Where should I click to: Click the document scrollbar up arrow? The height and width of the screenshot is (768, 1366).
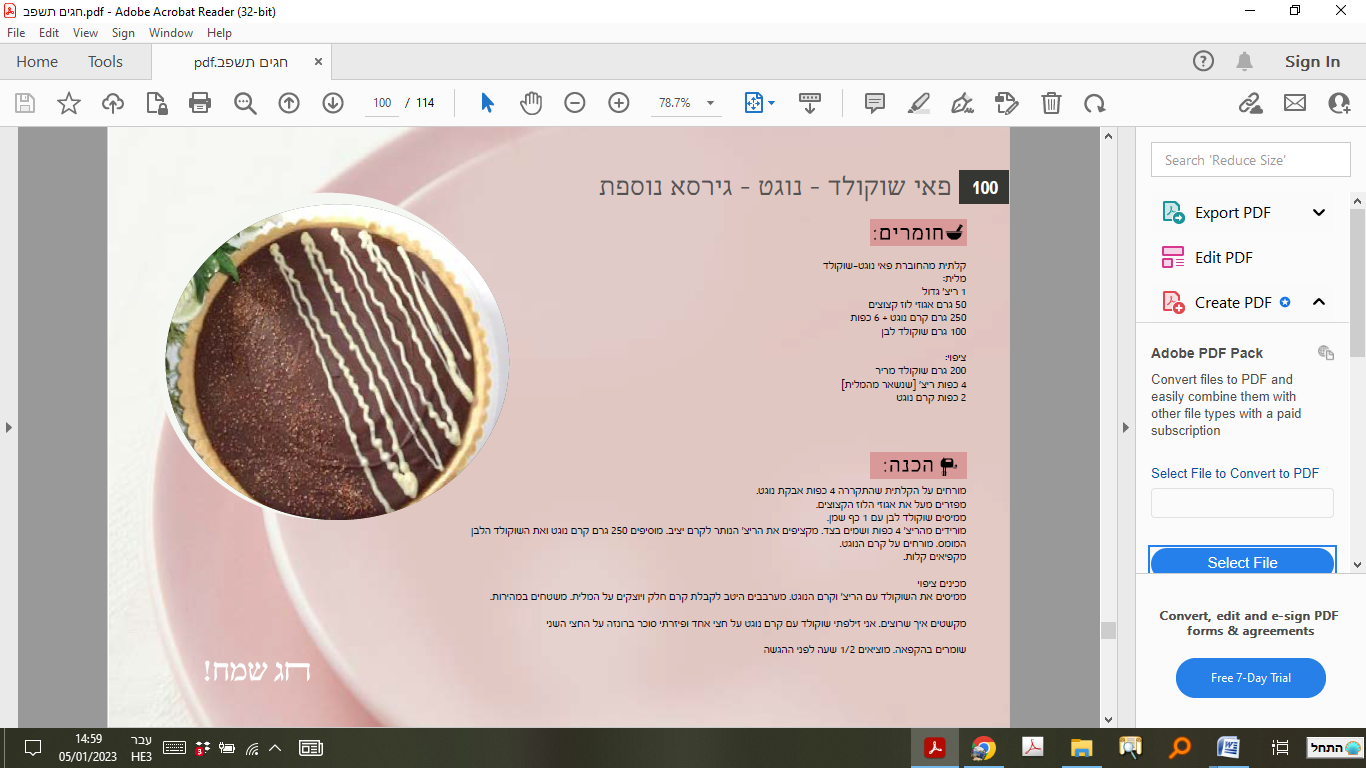pos(1107,135)
